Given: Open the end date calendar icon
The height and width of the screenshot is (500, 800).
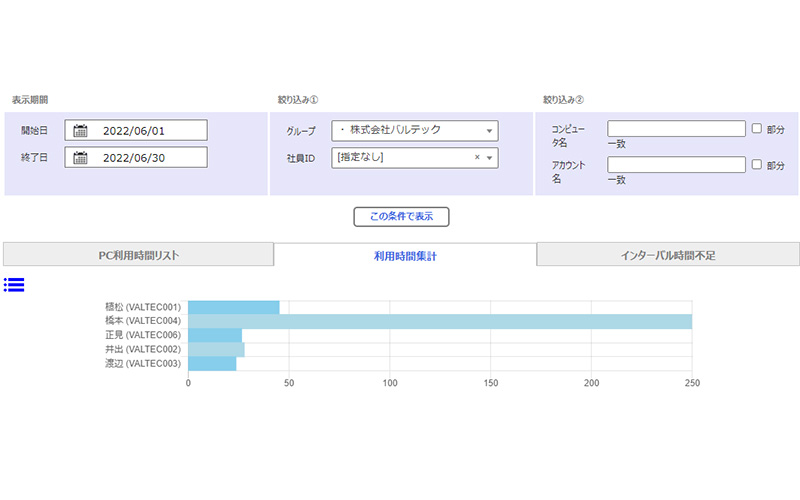Looking at the screenshot, I should 80,158.
